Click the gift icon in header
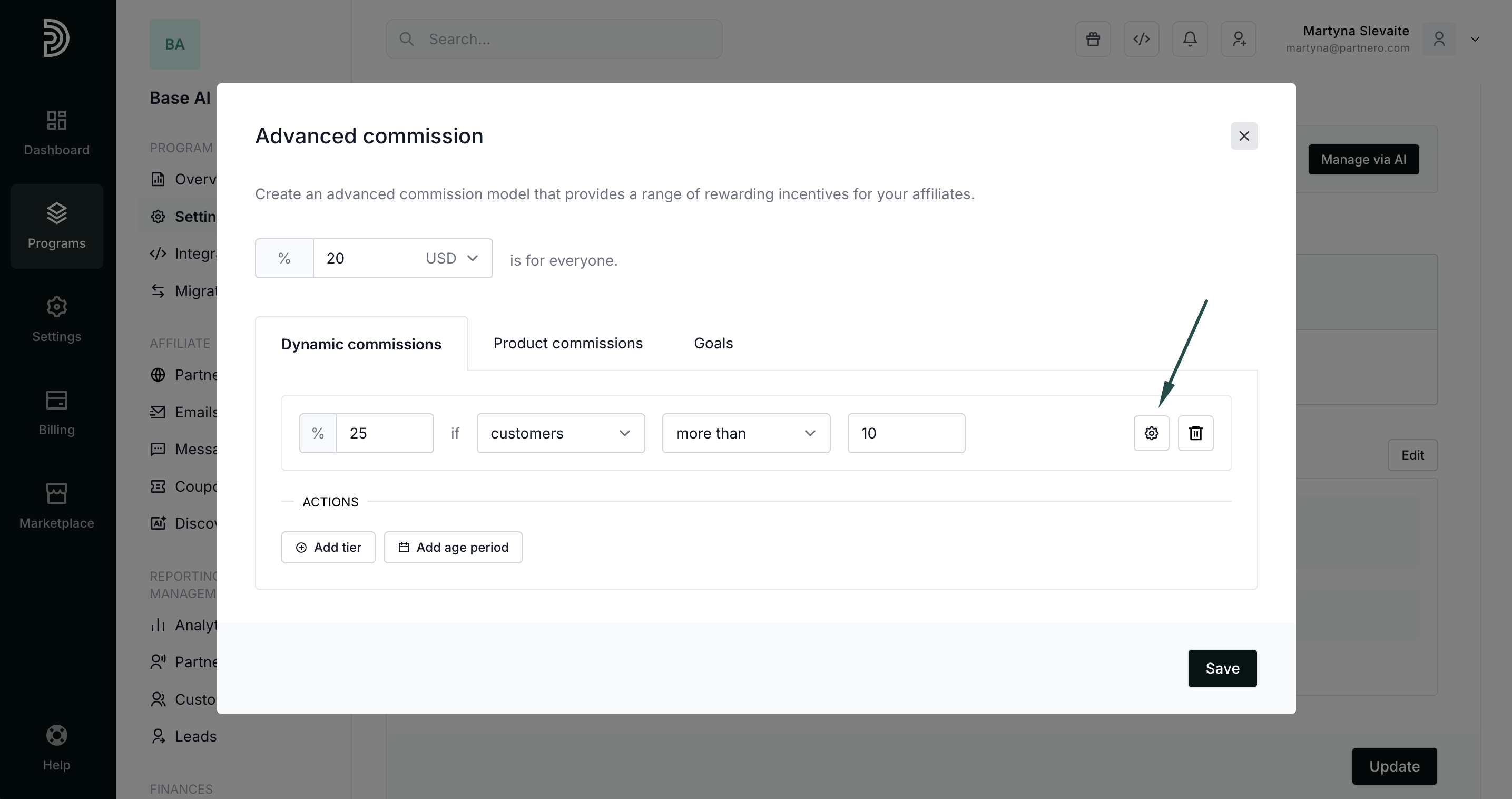The image size is (1512, 799). [x=1092, y=40]
